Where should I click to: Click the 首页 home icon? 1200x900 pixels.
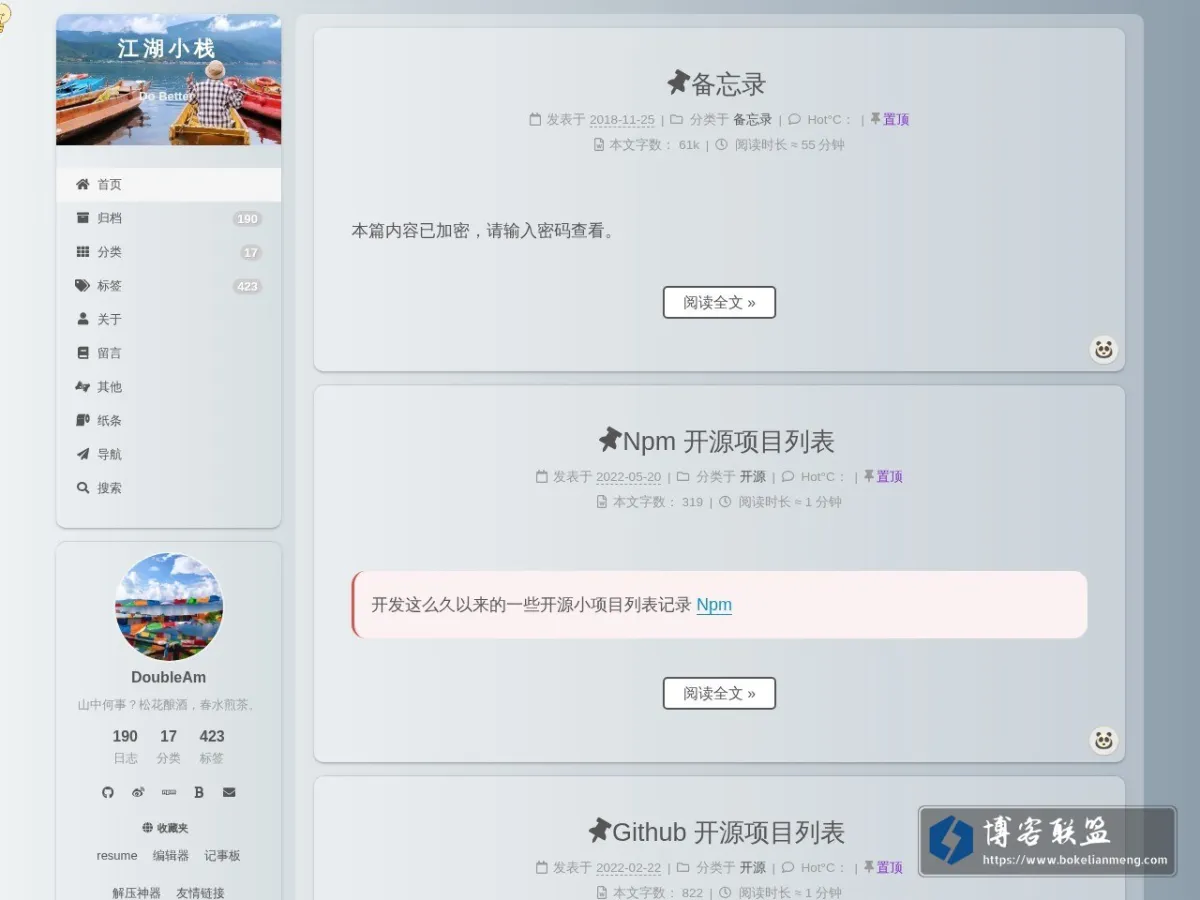click(x=83, y=184)
